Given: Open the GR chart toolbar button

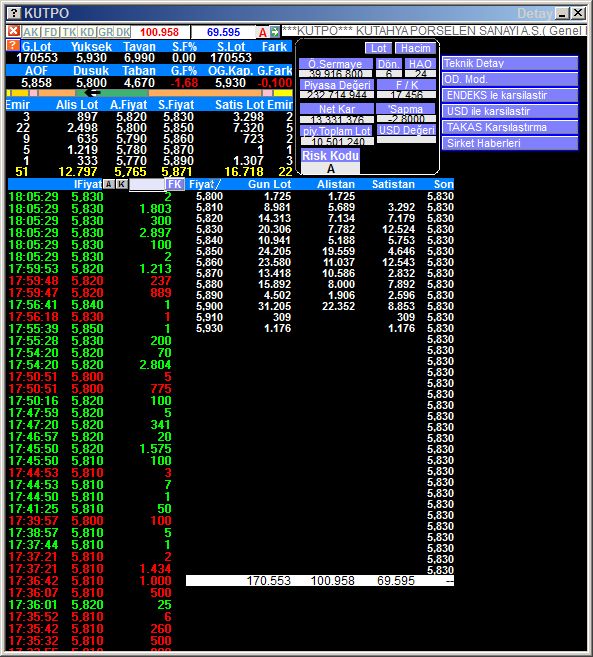Looking at the screenshot, I should coord(106,32).
